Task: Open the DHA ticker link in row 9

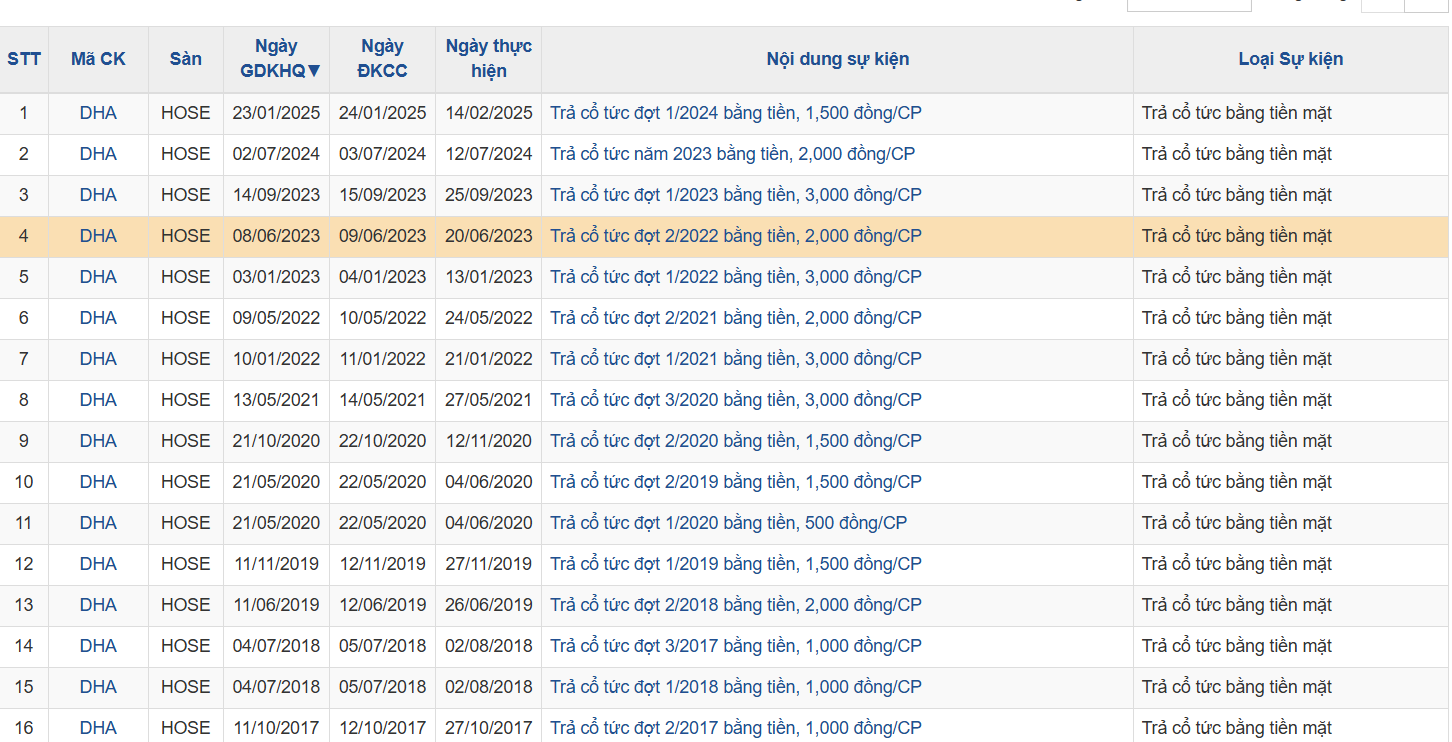Action: 98,442
